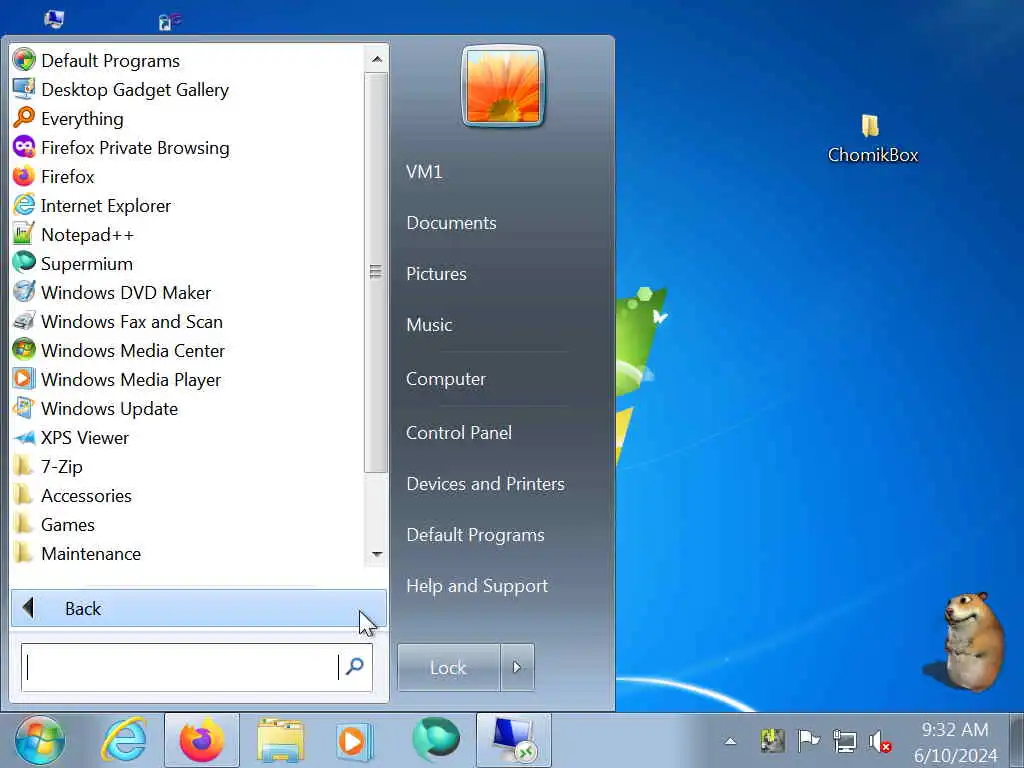Click the network tray icon
The height and width of the screenshot is (768, 1024).
(844, 741)
